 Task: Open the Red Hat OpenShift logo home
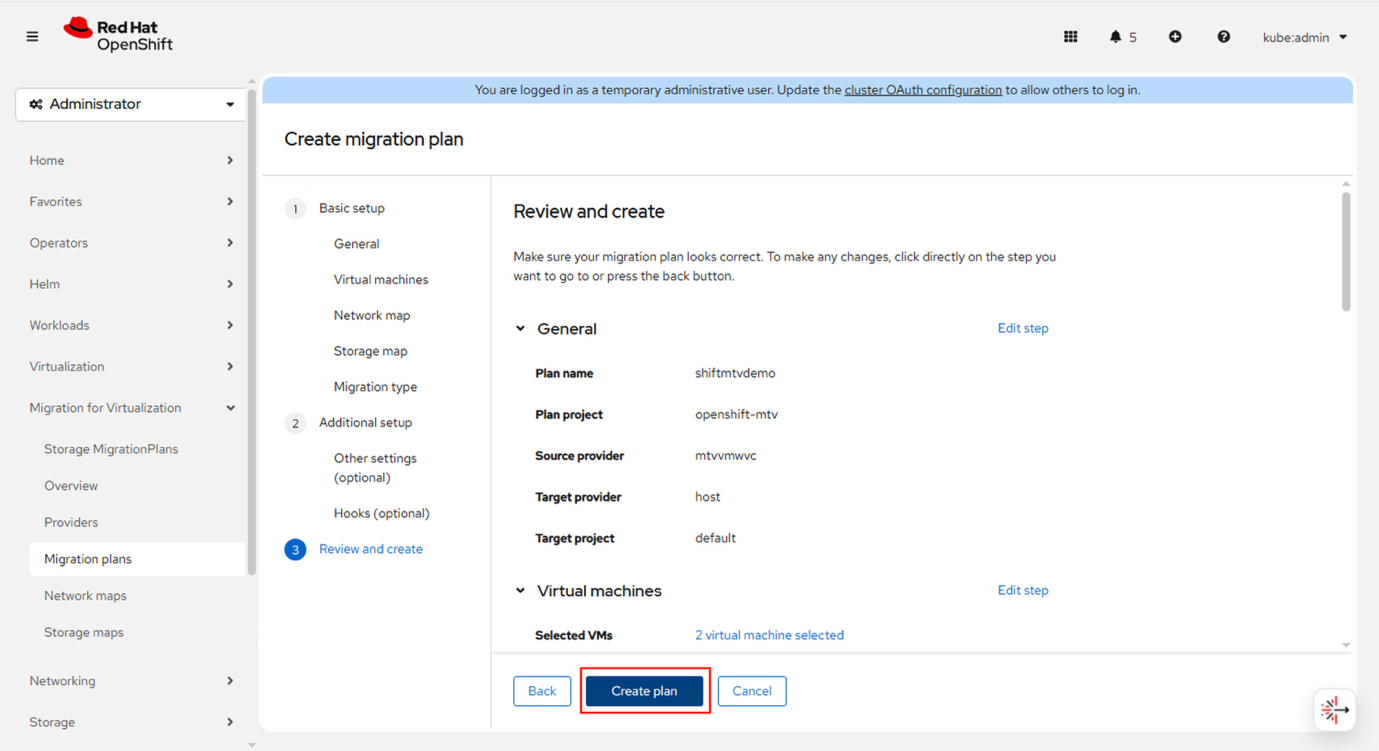point(118,35)
